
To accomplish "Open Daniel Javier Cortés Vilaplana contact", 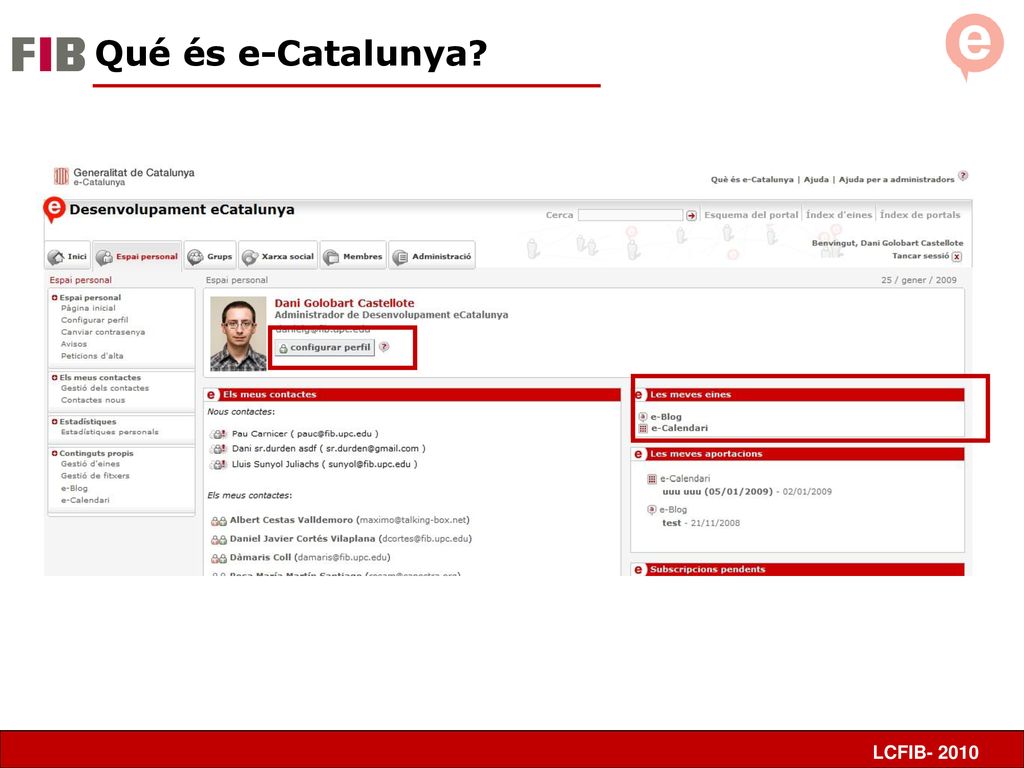I will (302, 539).
